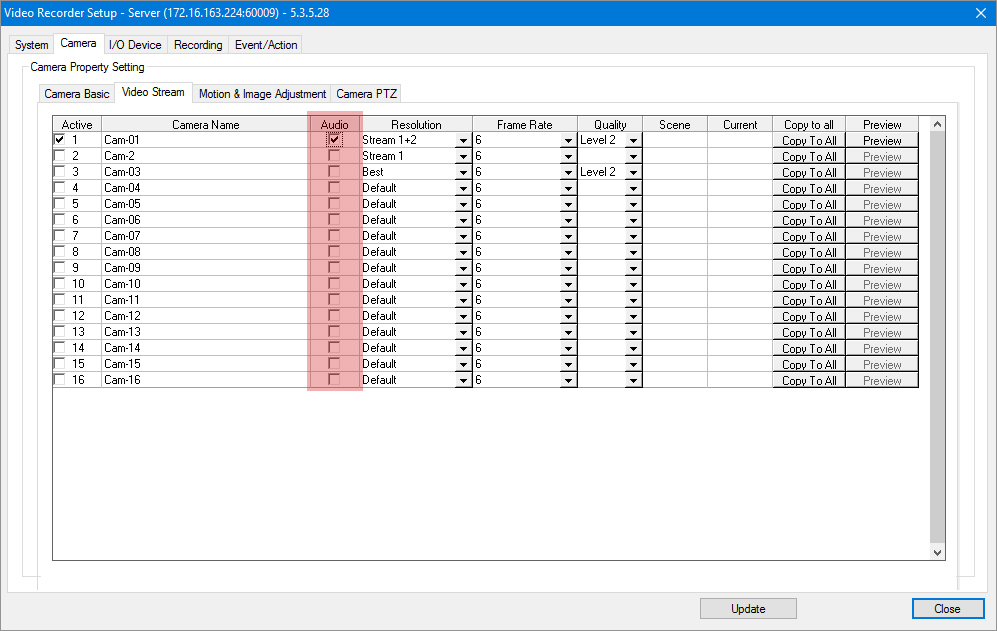Go to Motion & Image Adjustment tab
This screenshot has width=997, height=631.
click(262, 94)
